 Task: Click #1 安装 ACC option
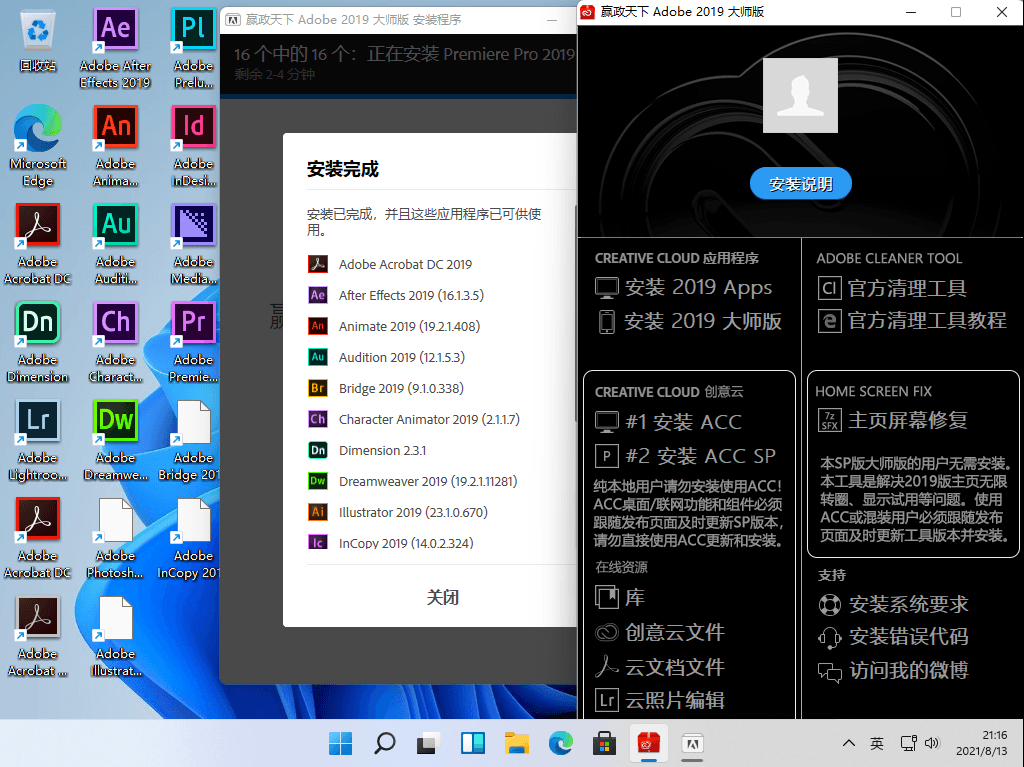[x=669, y=421]
